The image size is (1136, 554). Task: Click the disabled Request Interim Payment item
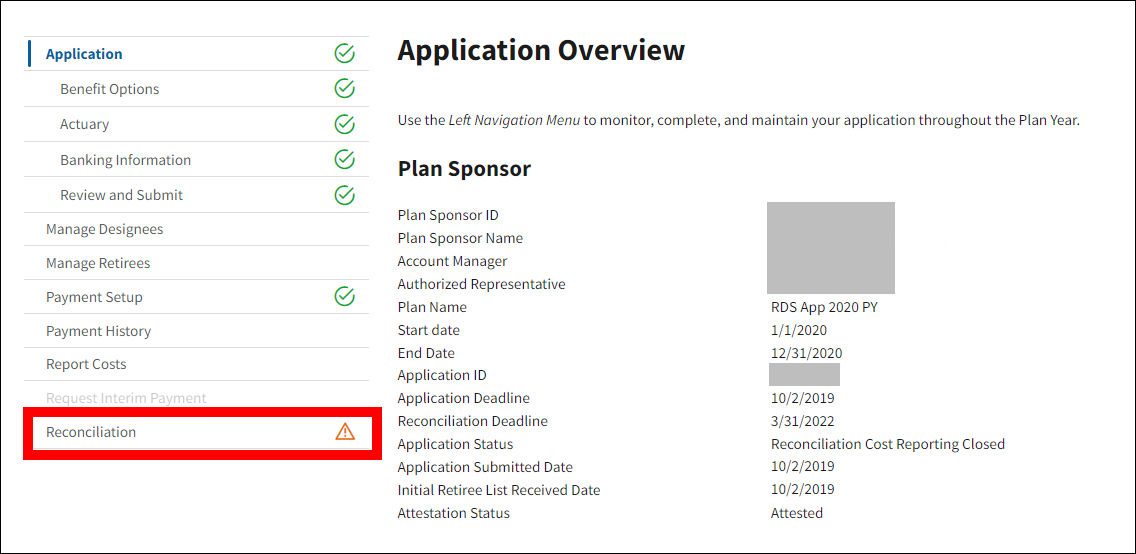click(126, 398)
